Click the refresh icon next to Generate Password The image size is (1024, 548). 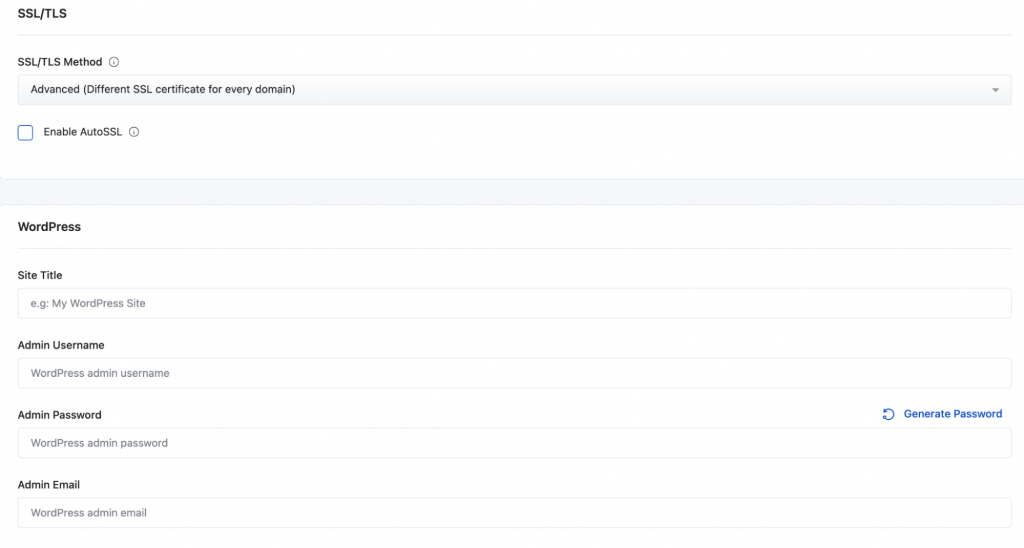click(888, 414)
